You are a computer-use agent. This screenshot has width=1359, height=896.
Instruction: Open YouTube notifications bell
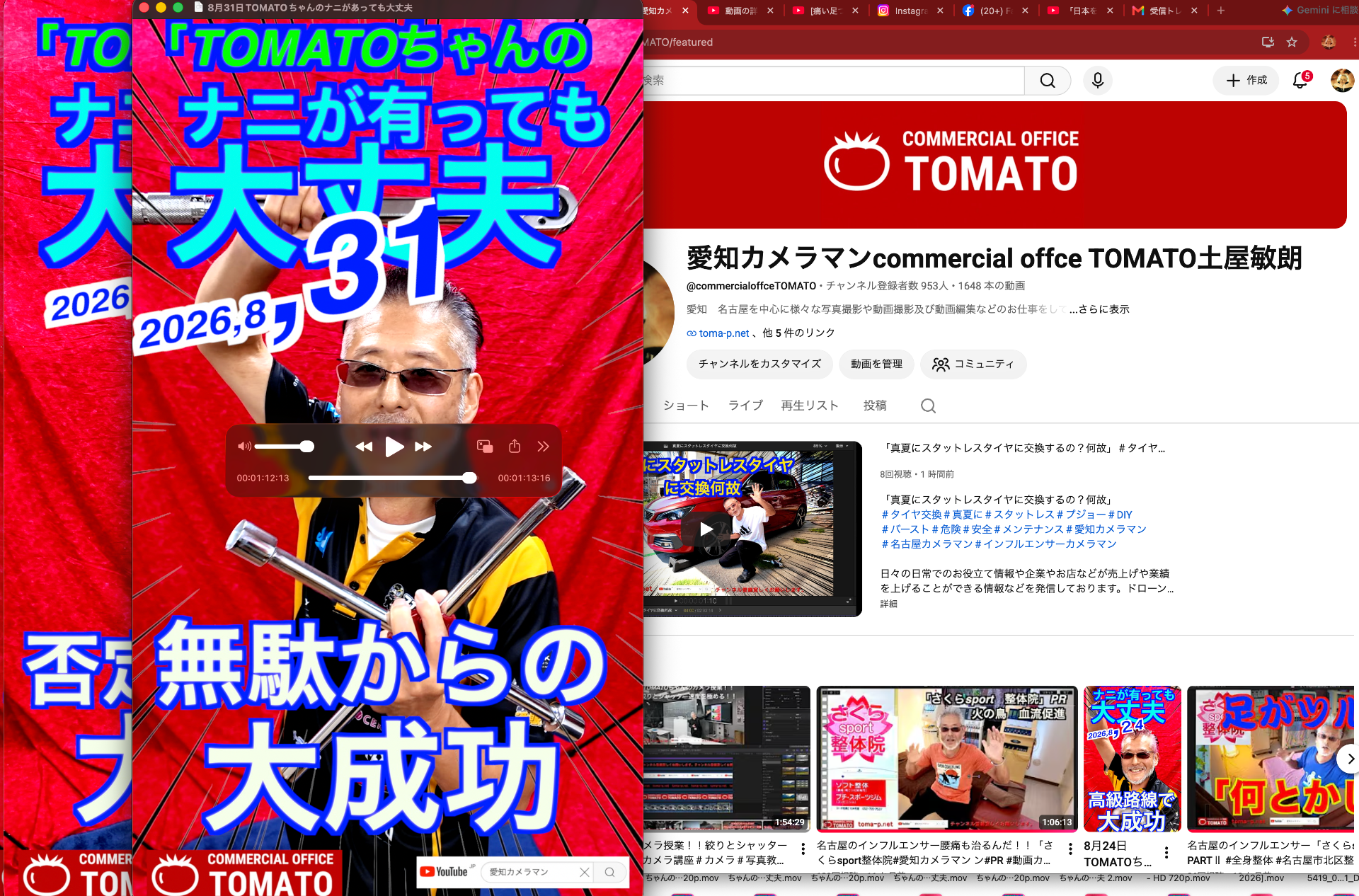click(1301, 81)
